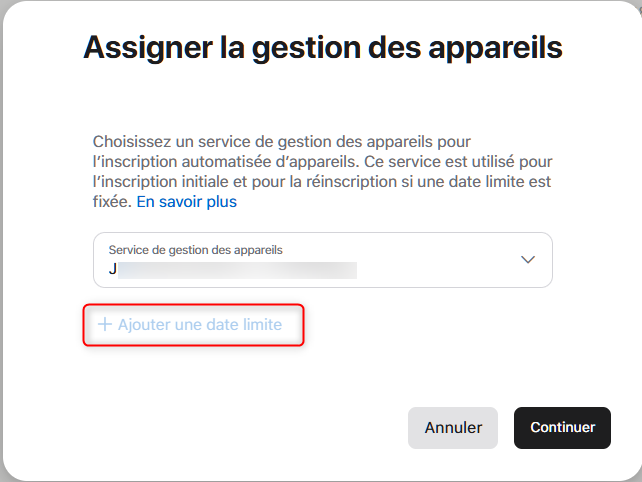Open the "En savoir plus" link

click(186, 202)
